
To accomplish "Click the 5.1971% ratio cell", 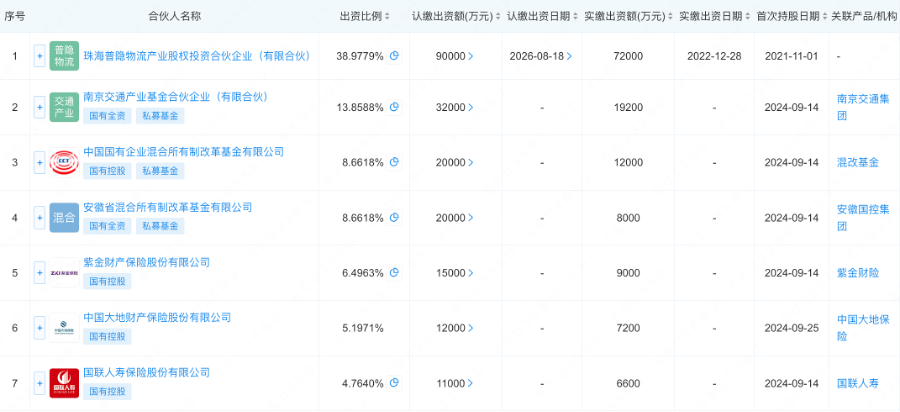I will click(x=363, y=328).
